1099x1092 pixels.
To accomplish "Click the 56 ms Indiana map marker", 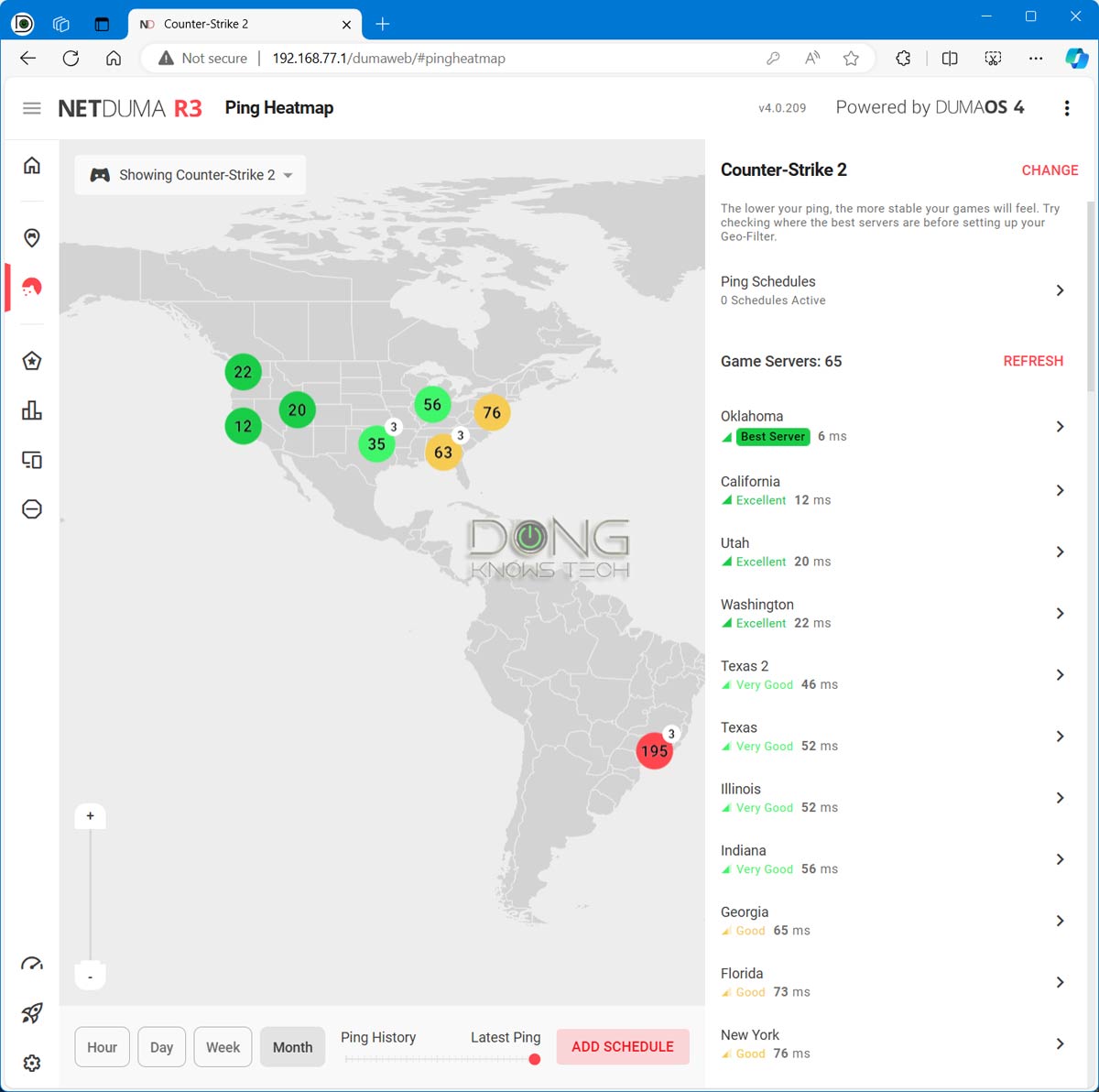I will (x=432, y=404).
